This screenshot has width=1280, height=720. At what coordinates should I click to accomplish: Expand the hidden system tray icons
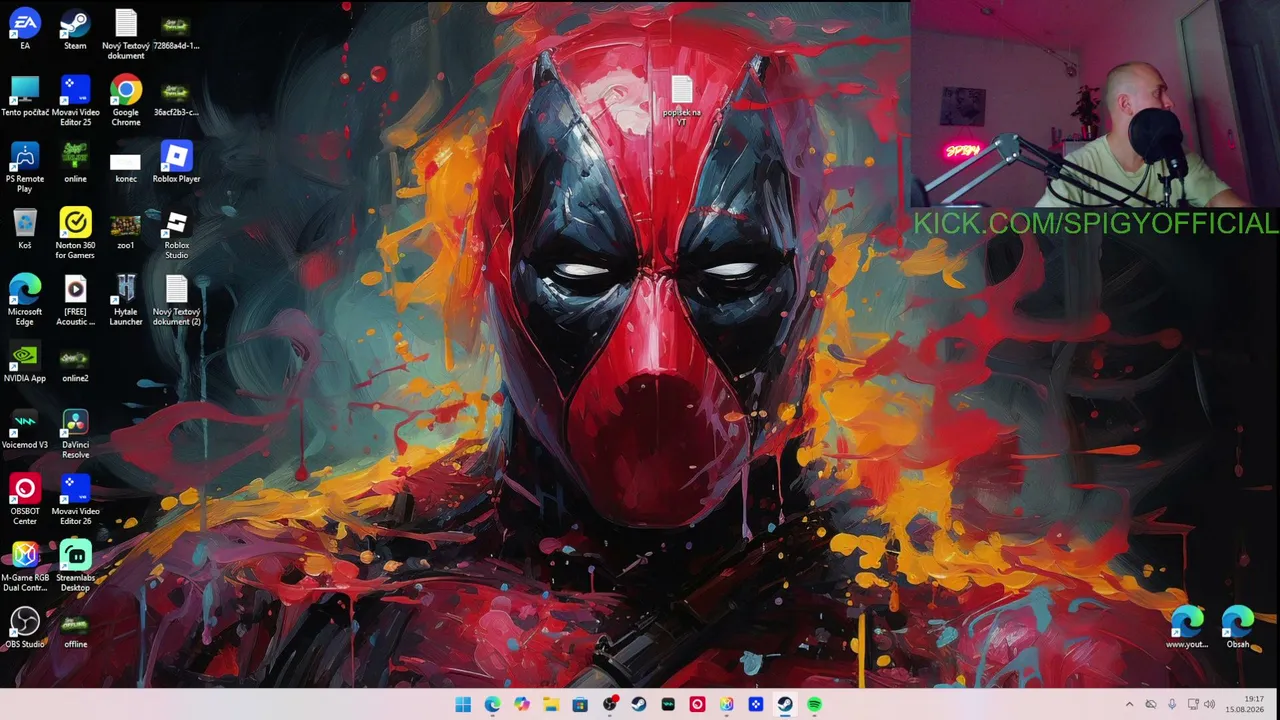[1130, 705]
